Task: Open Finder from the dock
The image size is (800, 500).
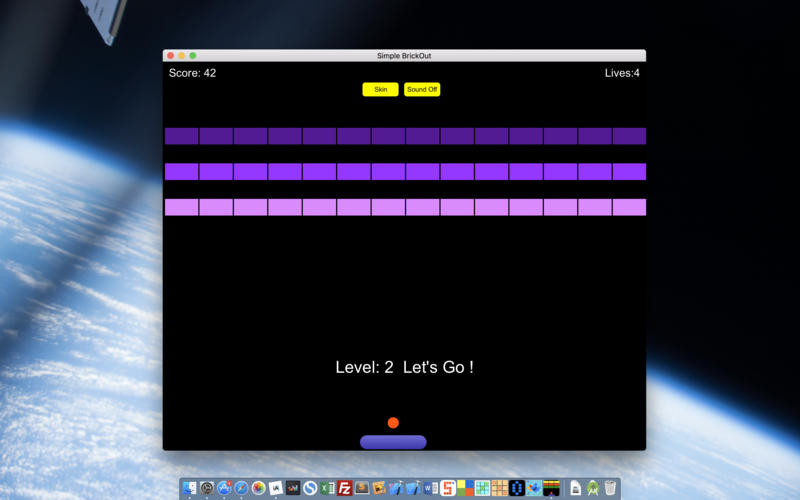Action: click(190, 488)
